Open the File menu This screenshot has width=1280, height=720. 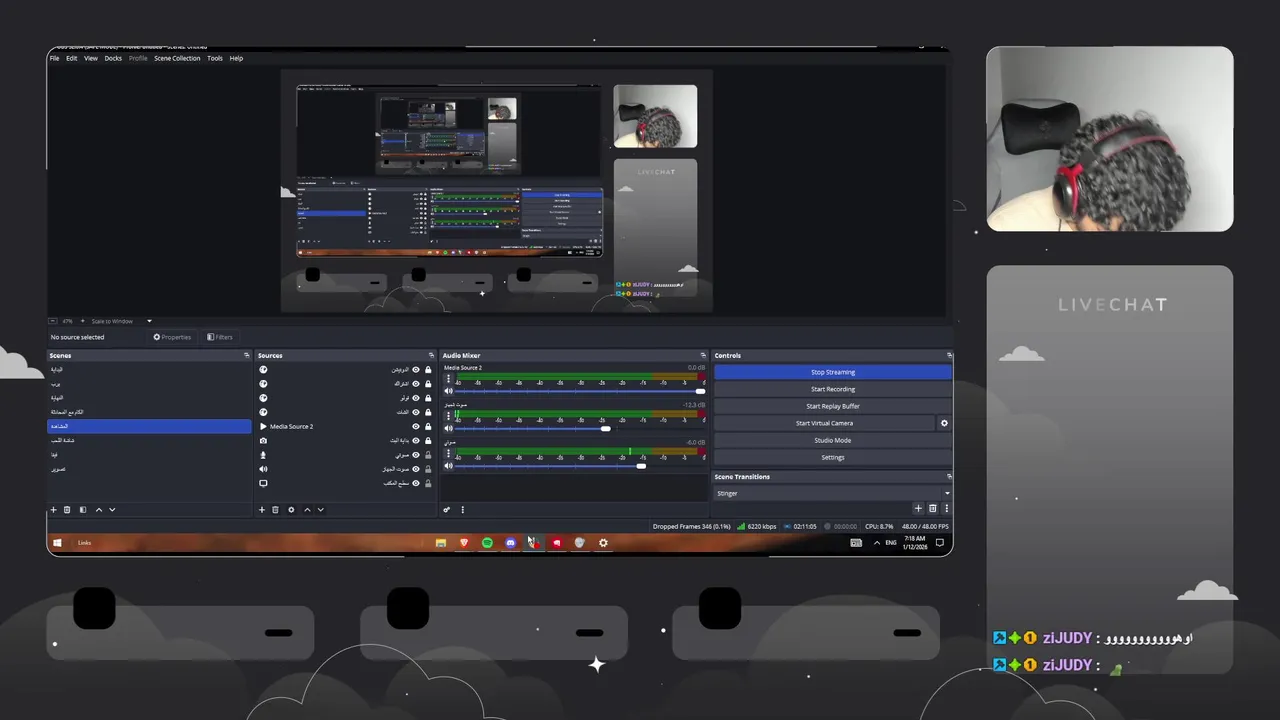tap(54, 58)
